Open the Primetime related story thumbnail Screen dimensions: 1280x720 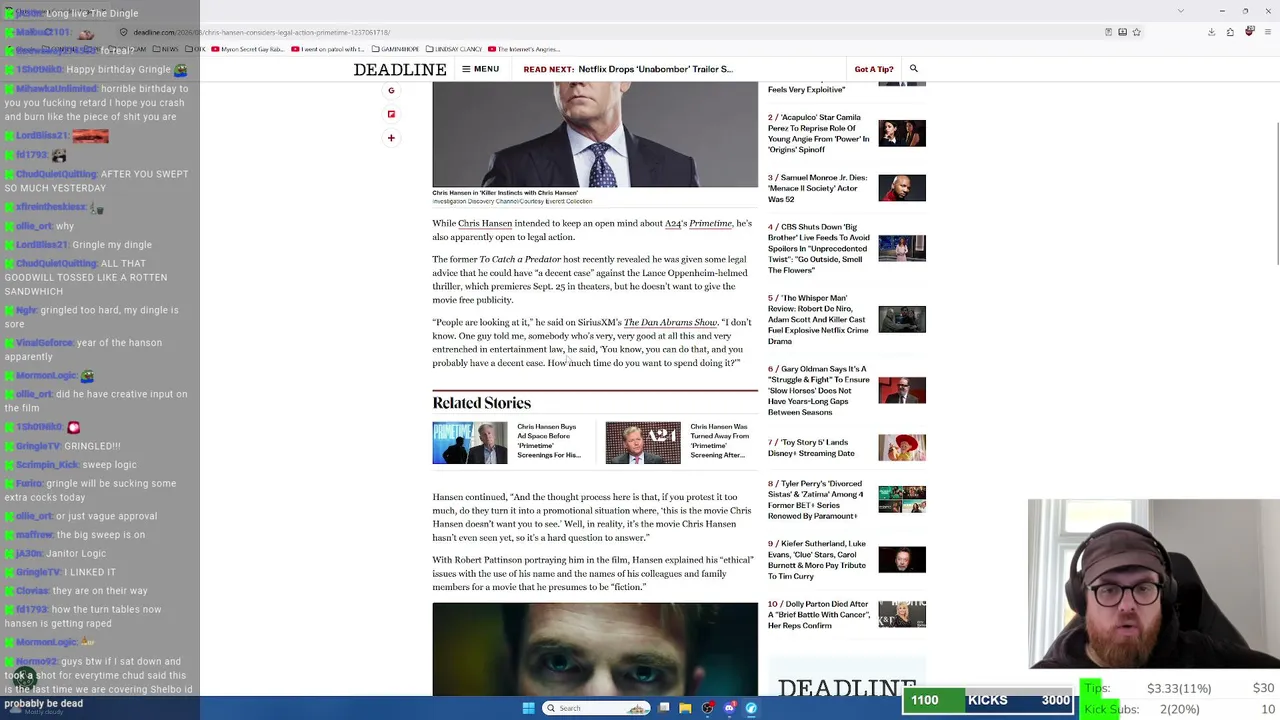tap(470, 443)
